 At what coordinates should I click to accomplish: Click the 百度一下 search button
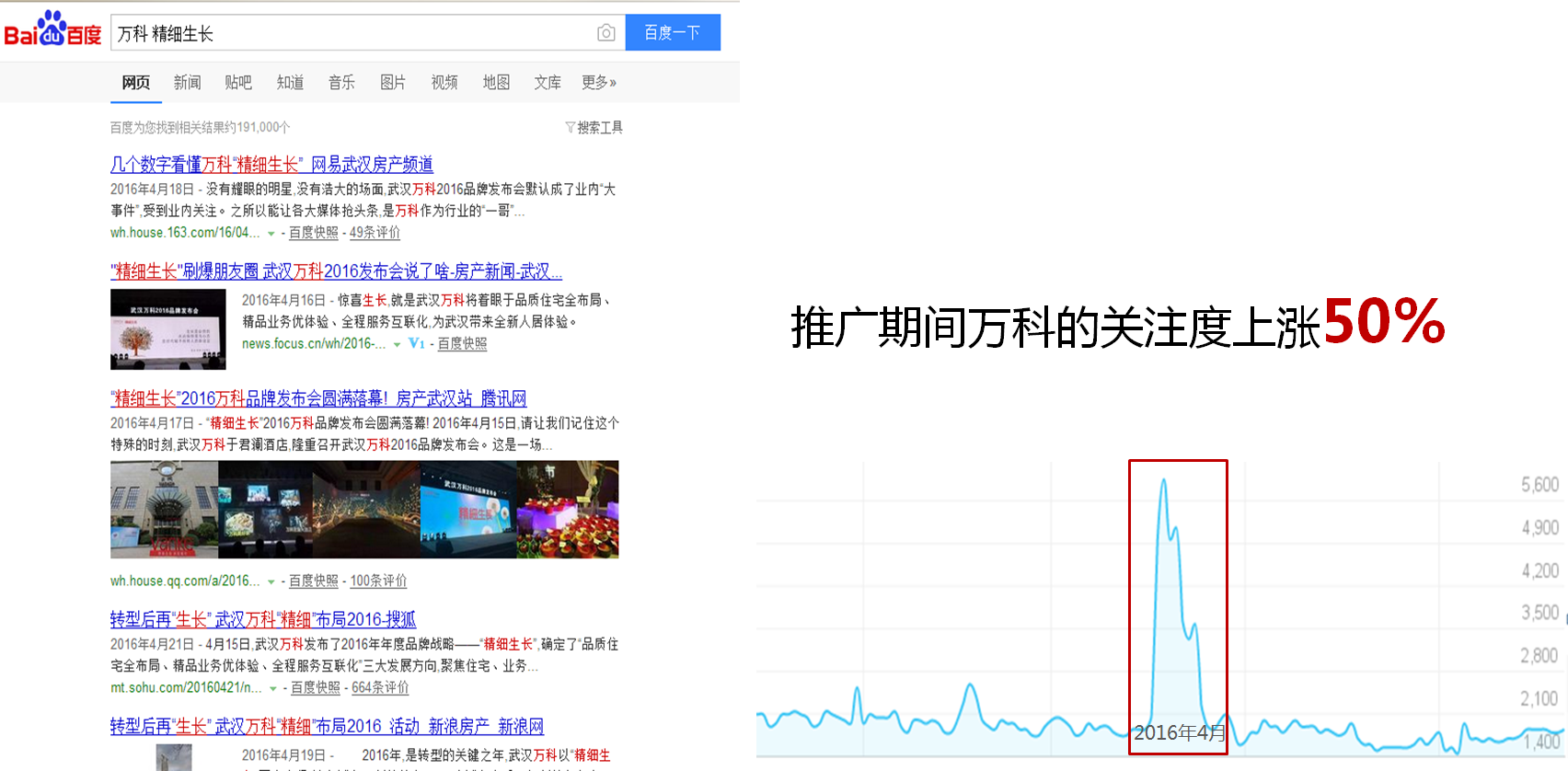673,33
